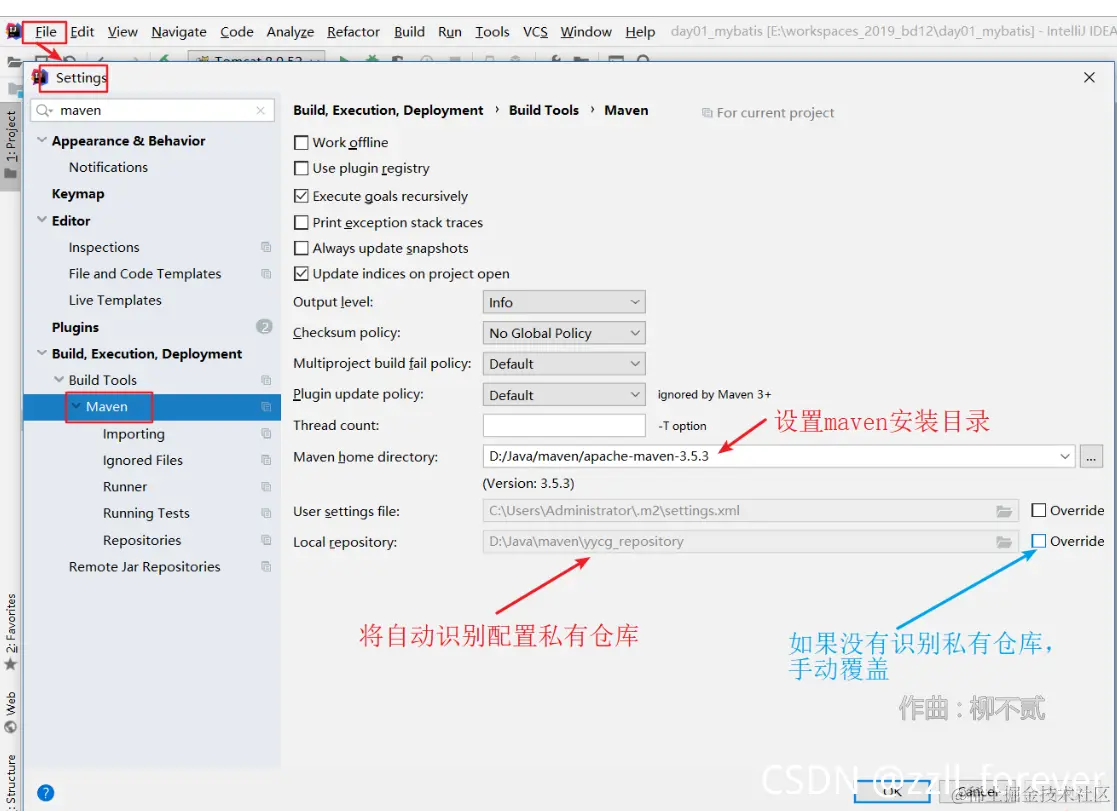Click the Maven home directory path field
Viewport: 1117px width, 811px height.
click(x=778, y=456)
